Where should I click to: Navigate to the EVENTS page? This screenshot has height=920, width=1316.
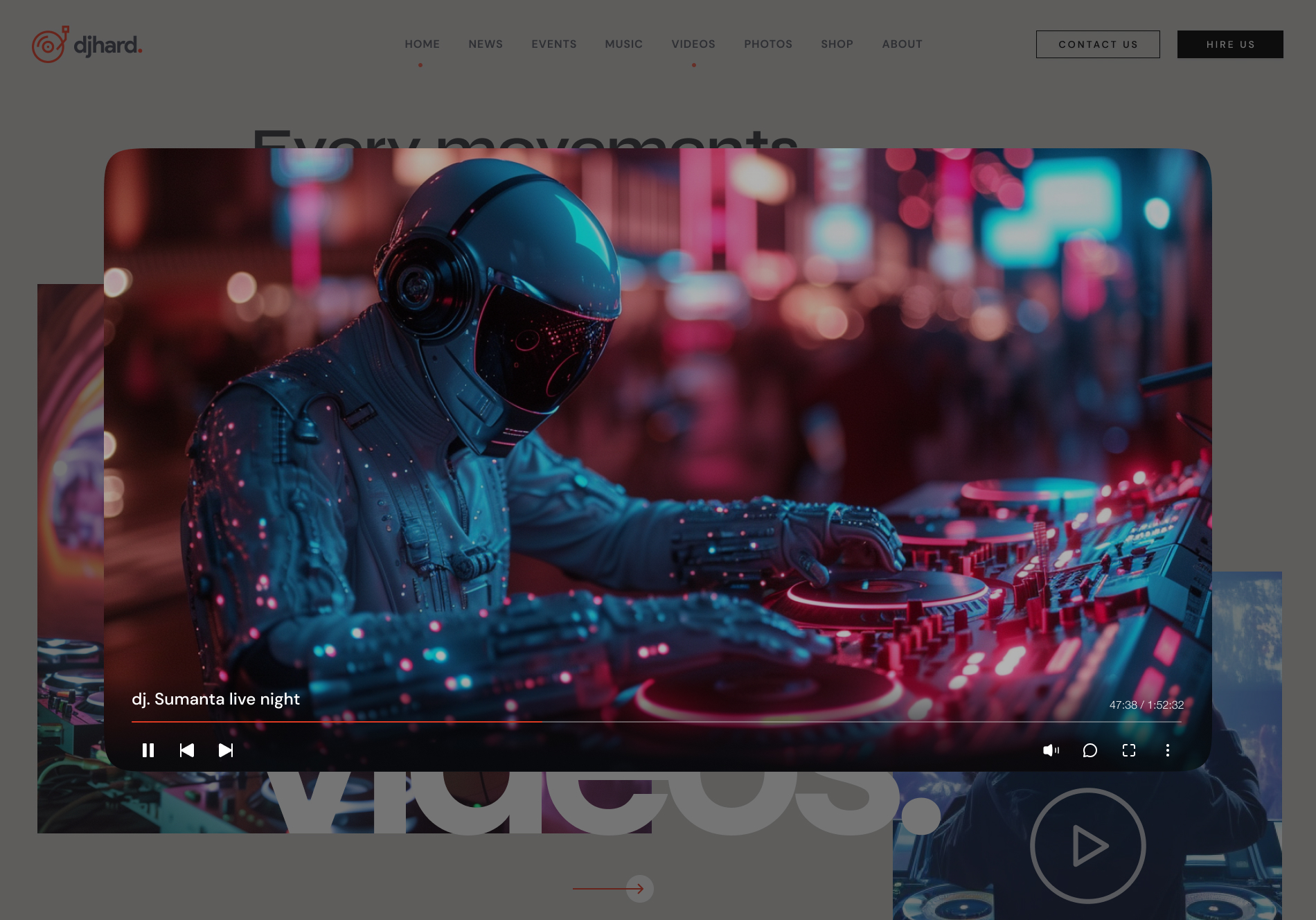coord(554,44)
